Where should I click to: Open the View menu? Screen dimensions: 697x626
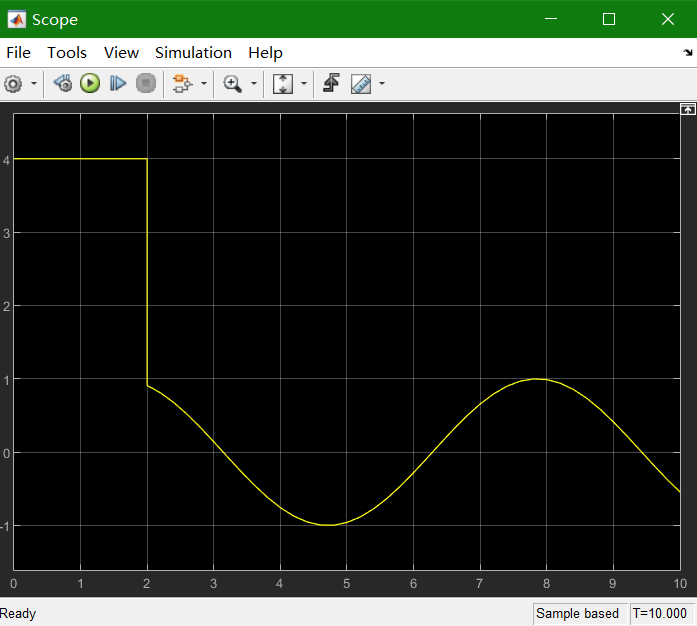121,53
